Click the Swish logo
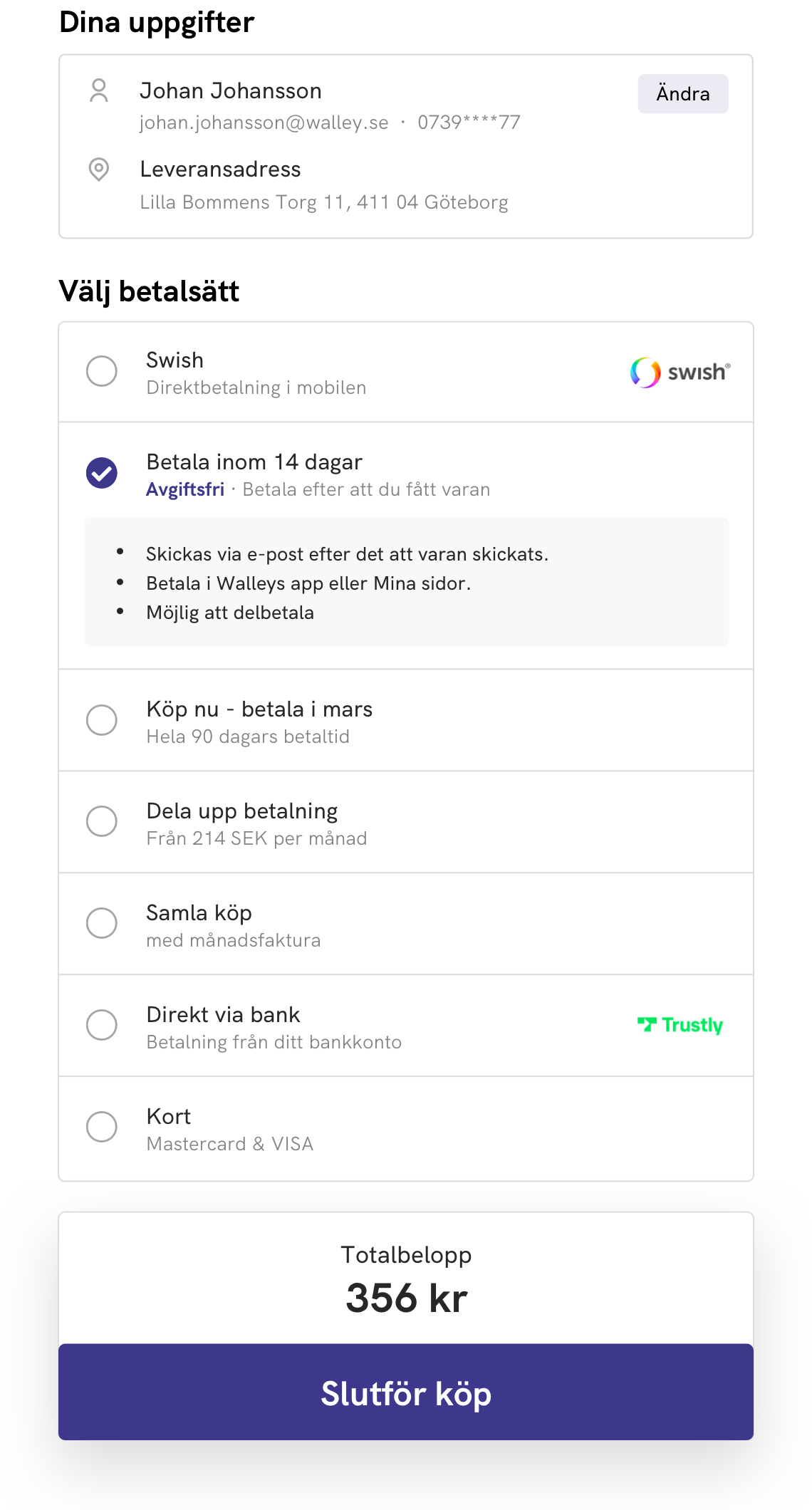Image resolution: width=812 pixels, height=1510 pixels. (680, 373)
